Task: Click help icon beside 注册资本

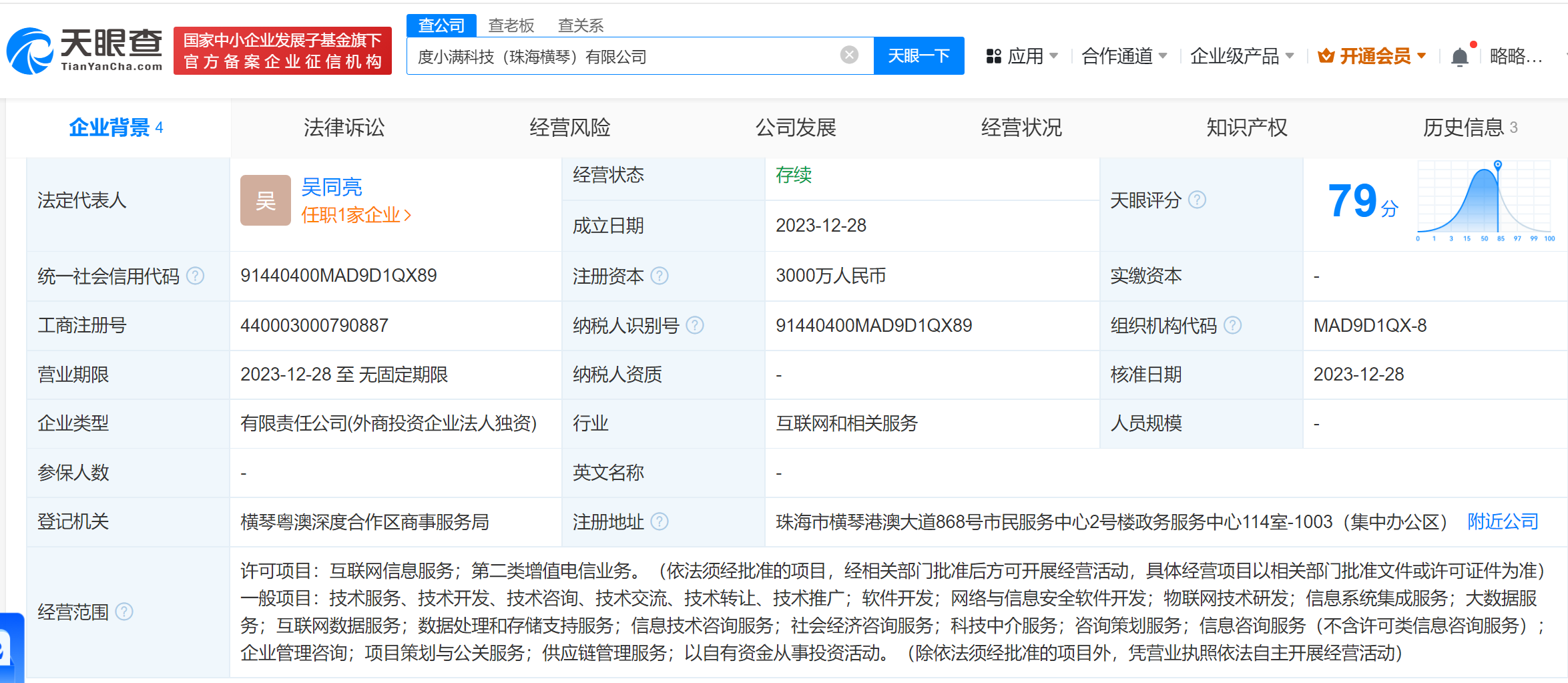Action: coord(659,276)
